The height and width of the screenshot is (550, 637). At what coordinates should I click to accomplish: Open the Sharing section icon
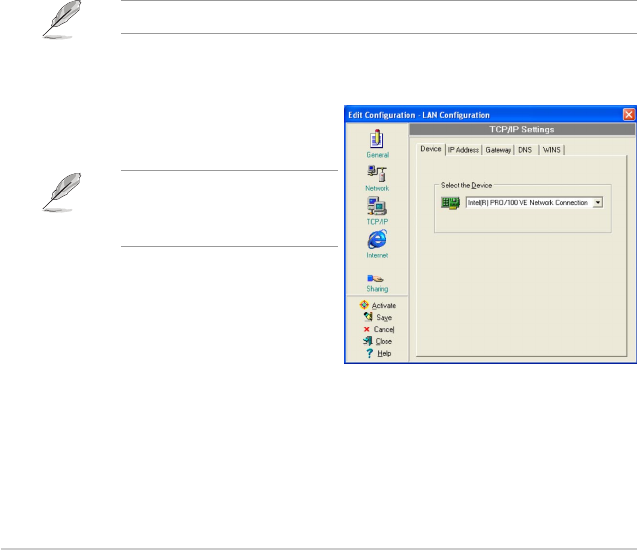coord(375,279)
